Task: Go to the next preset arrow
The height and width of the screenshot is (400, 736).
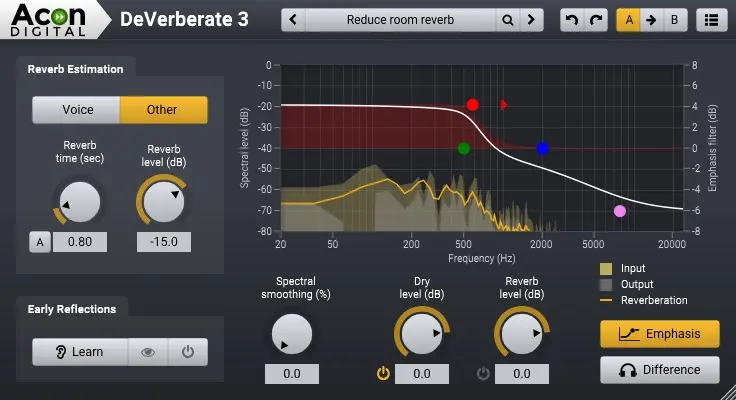Action: pos(531,20)
